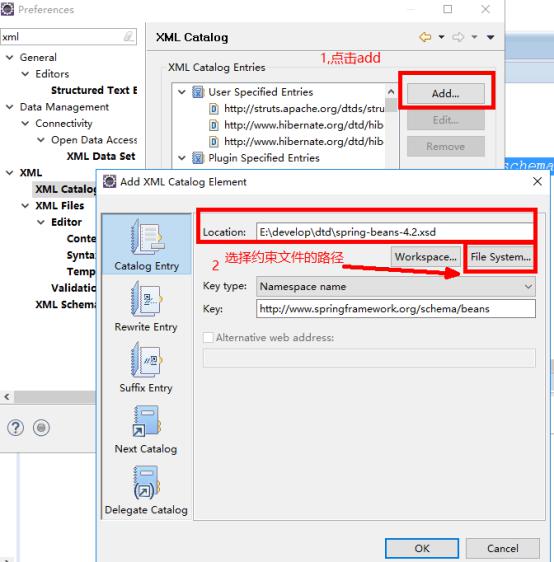Collapse the Data Management tree node
The height and width of the screenshot is (562, 554).
coord(10,107)
